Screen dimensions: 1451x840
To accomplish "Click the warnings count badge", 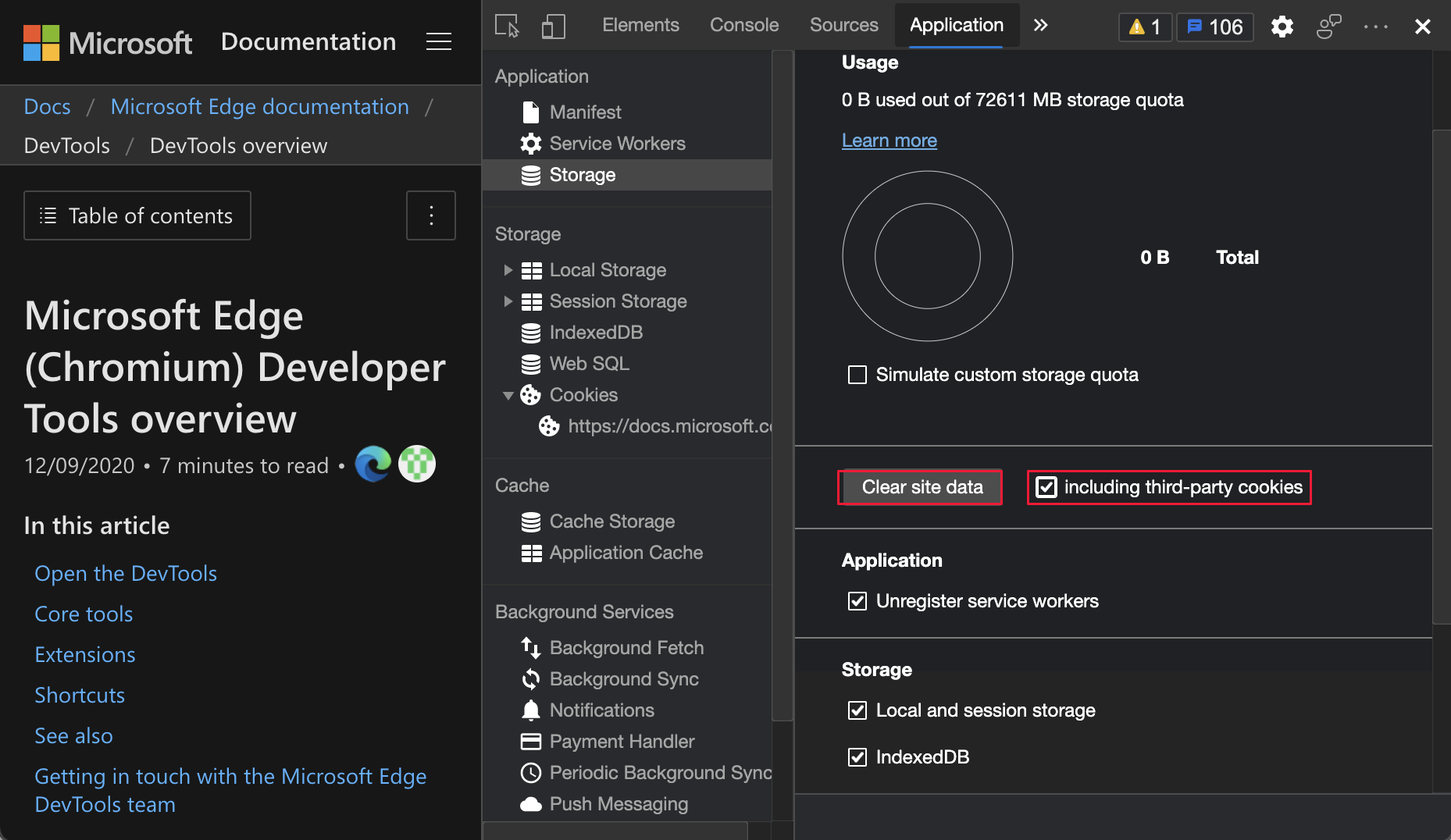I will point(1145,27).
